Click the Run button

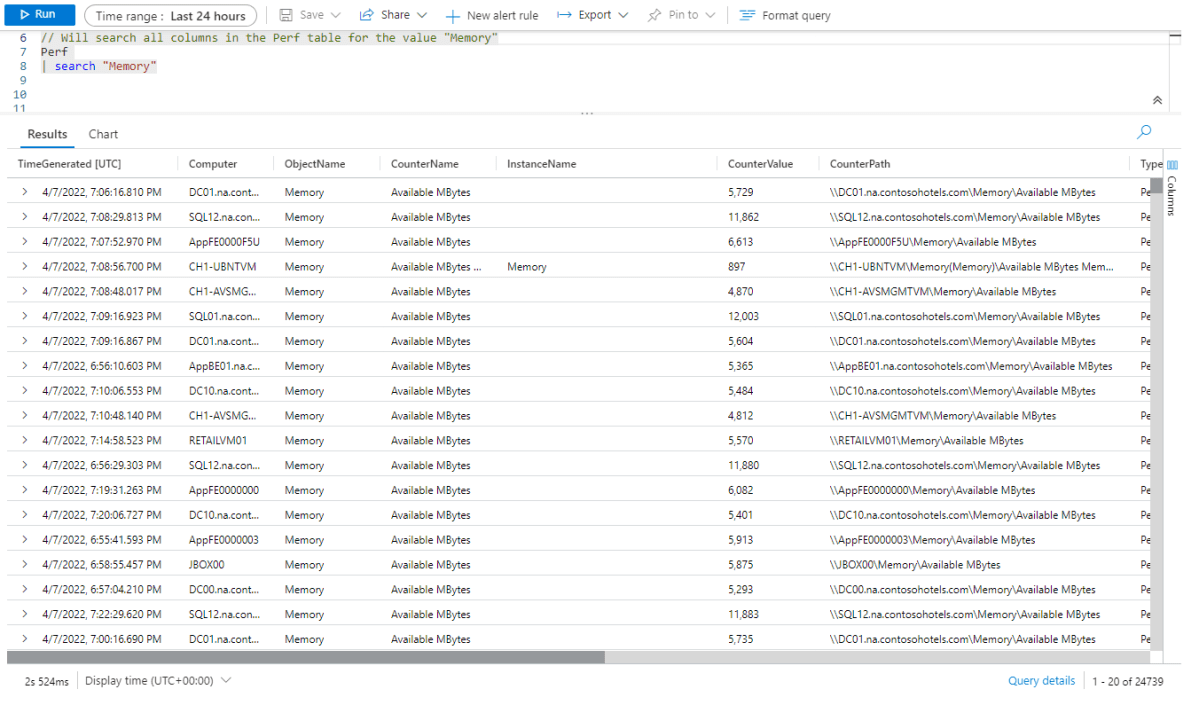pos(39,14)
